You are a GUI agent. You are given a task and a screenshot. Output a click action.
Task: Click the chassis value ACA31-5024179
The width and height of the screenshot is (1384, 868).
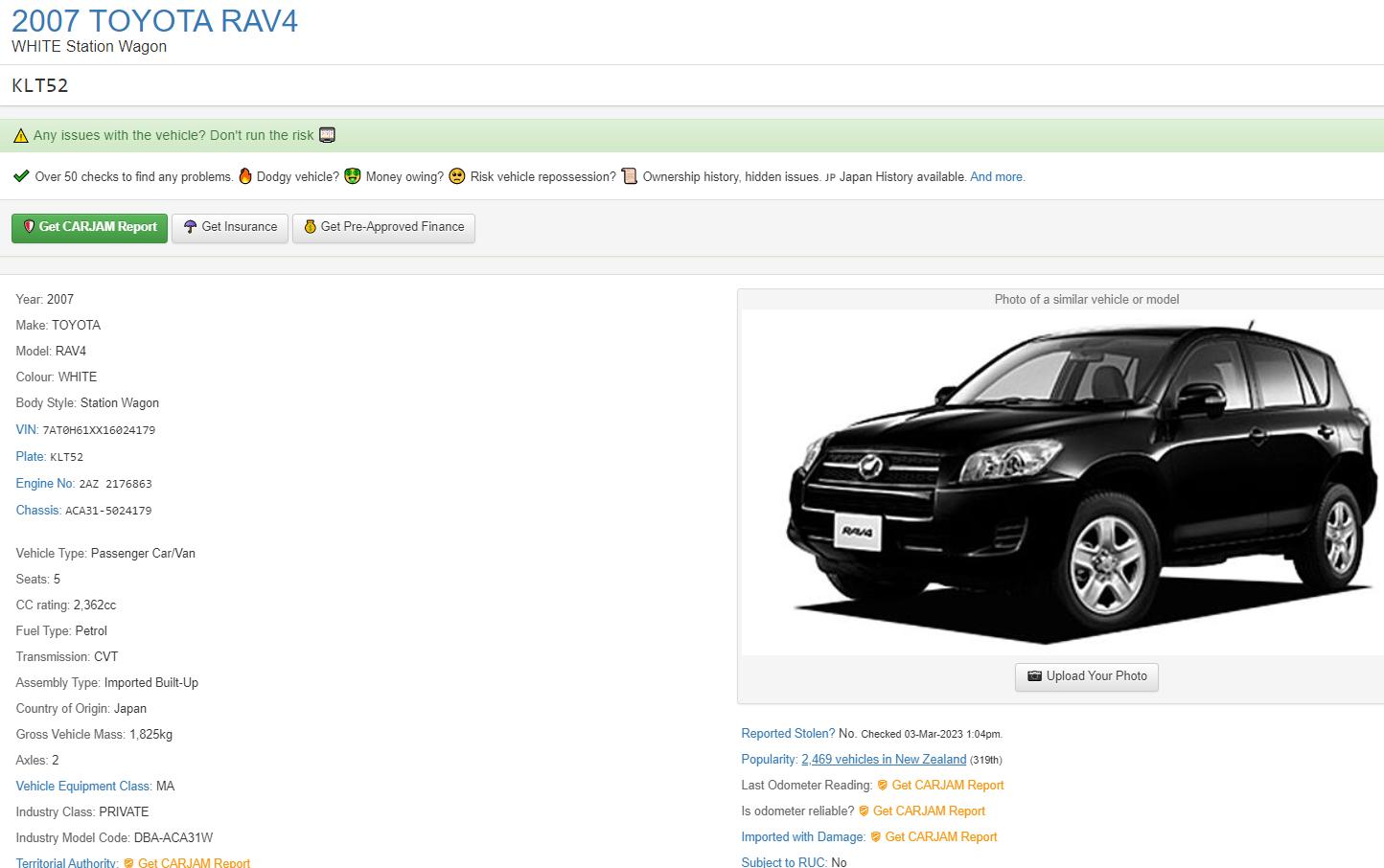click(x=108, y=512)
